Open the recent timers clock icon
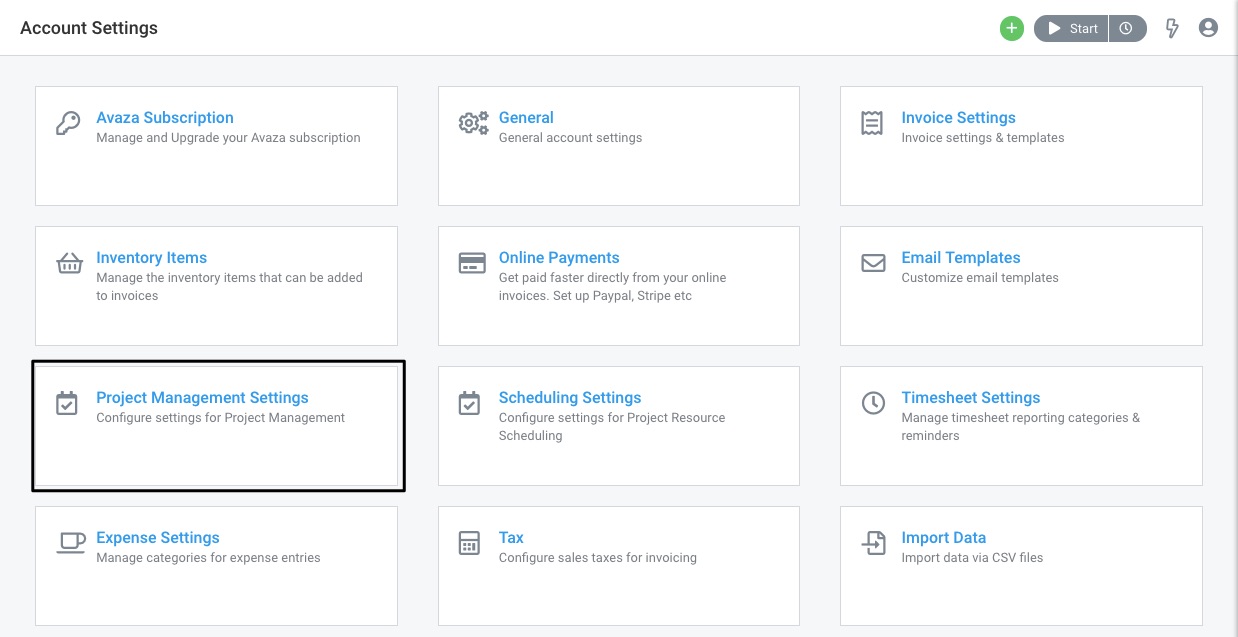Viewport: 1238px width, 637px height. click(x=1126, y=28)
